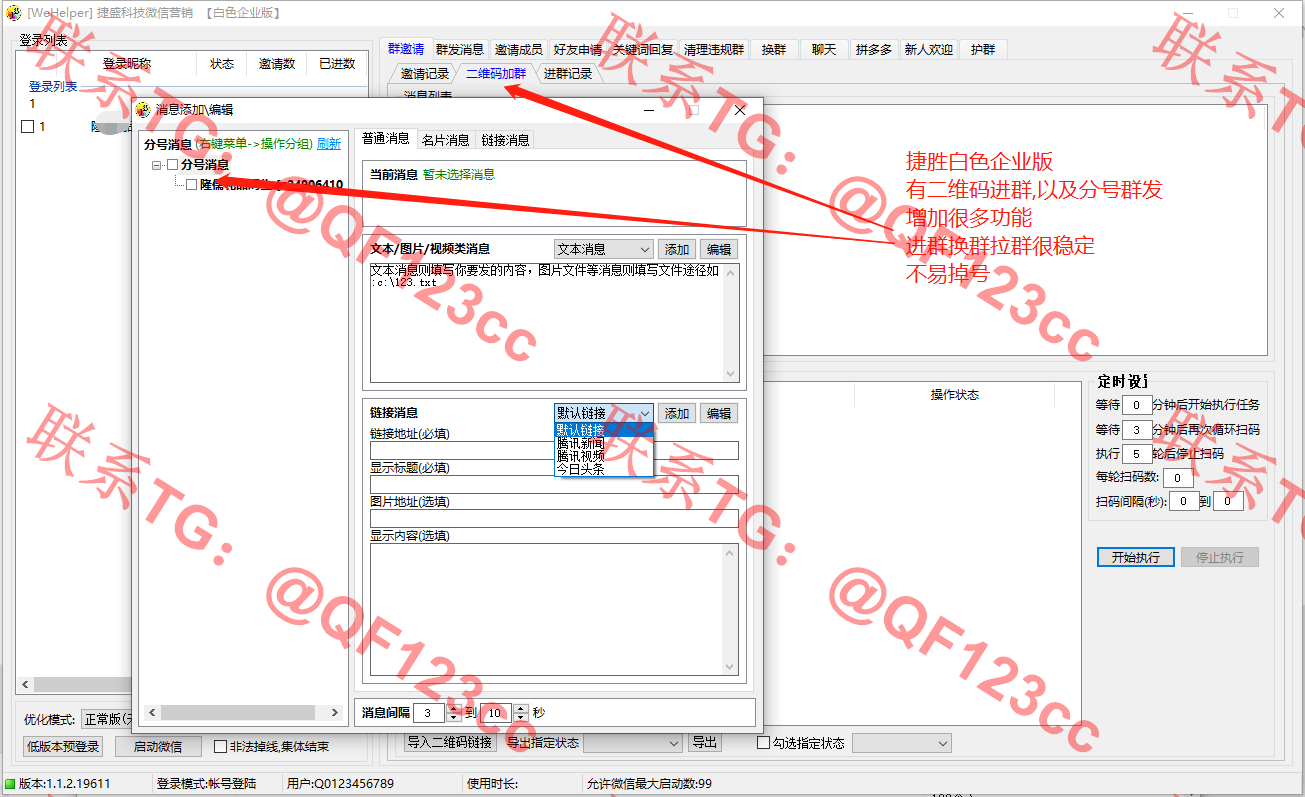Viewport: 1305px width, 797px height.
Task: Click the WeHelper app icon in the title bar
Action: coord(14,13)
